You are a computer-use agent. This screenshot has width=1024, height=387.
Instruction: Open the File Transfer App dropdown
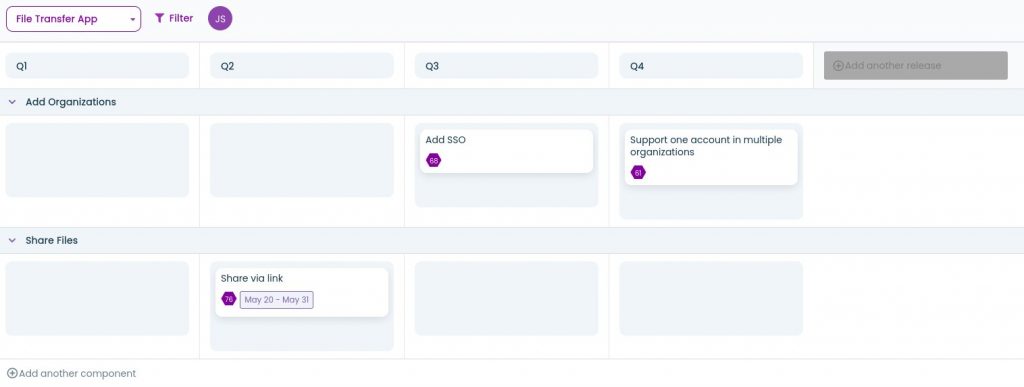click(x=73, y=19)
